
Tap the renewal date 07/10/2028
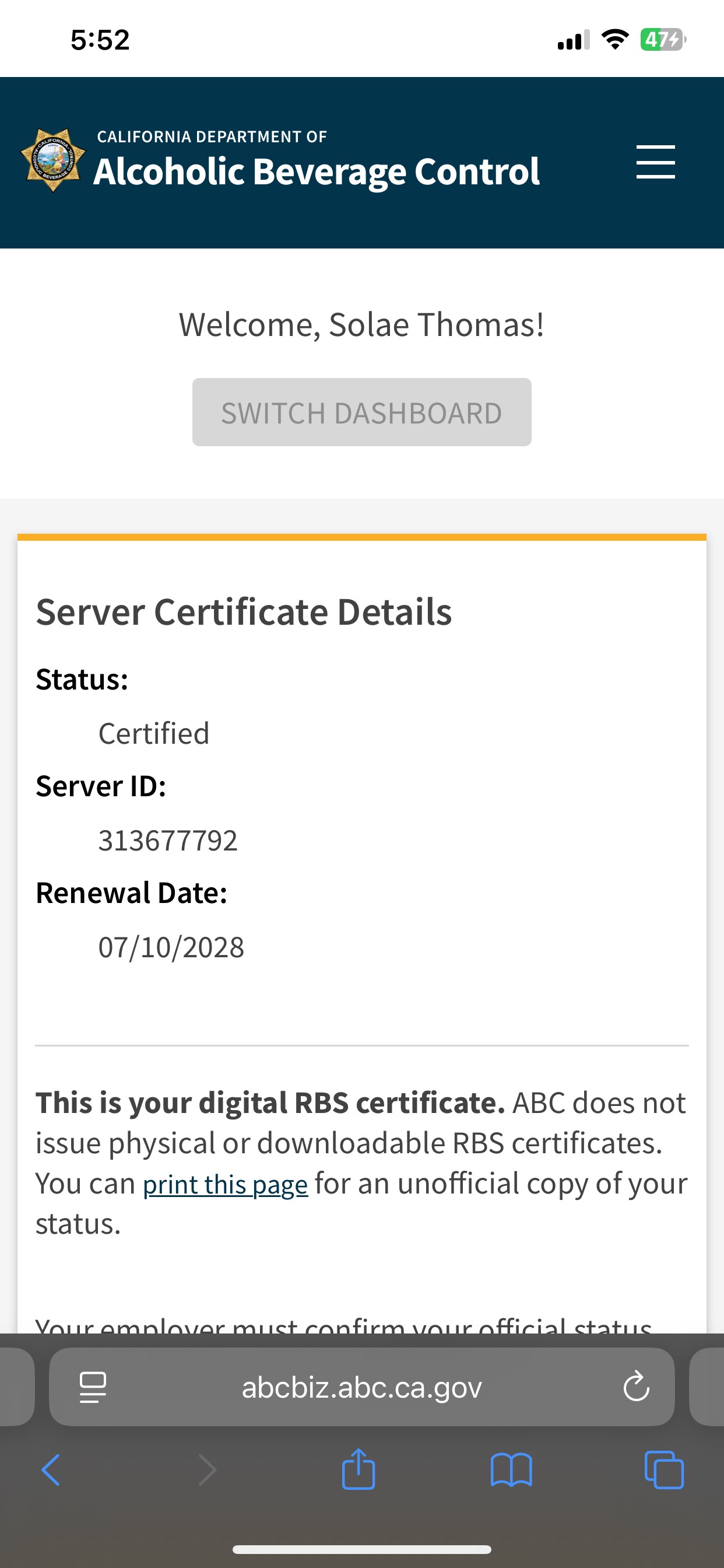pyautogui.click(x=171, y=947)
